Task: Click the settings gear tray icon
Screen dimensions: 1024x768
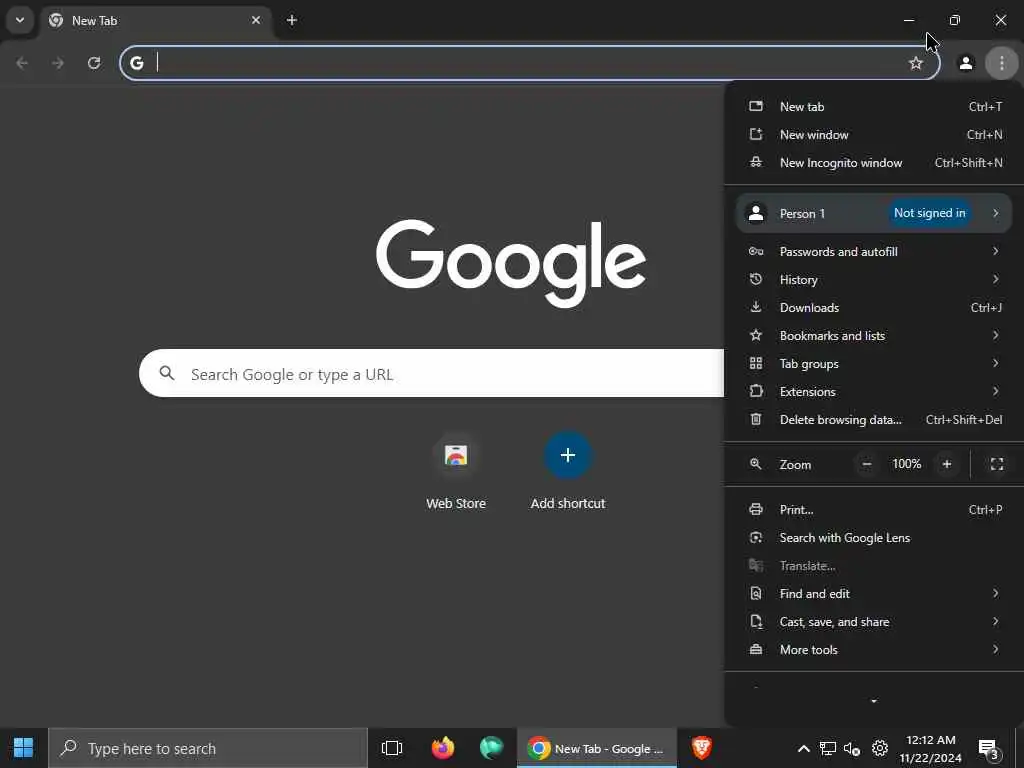Action: 880,748
